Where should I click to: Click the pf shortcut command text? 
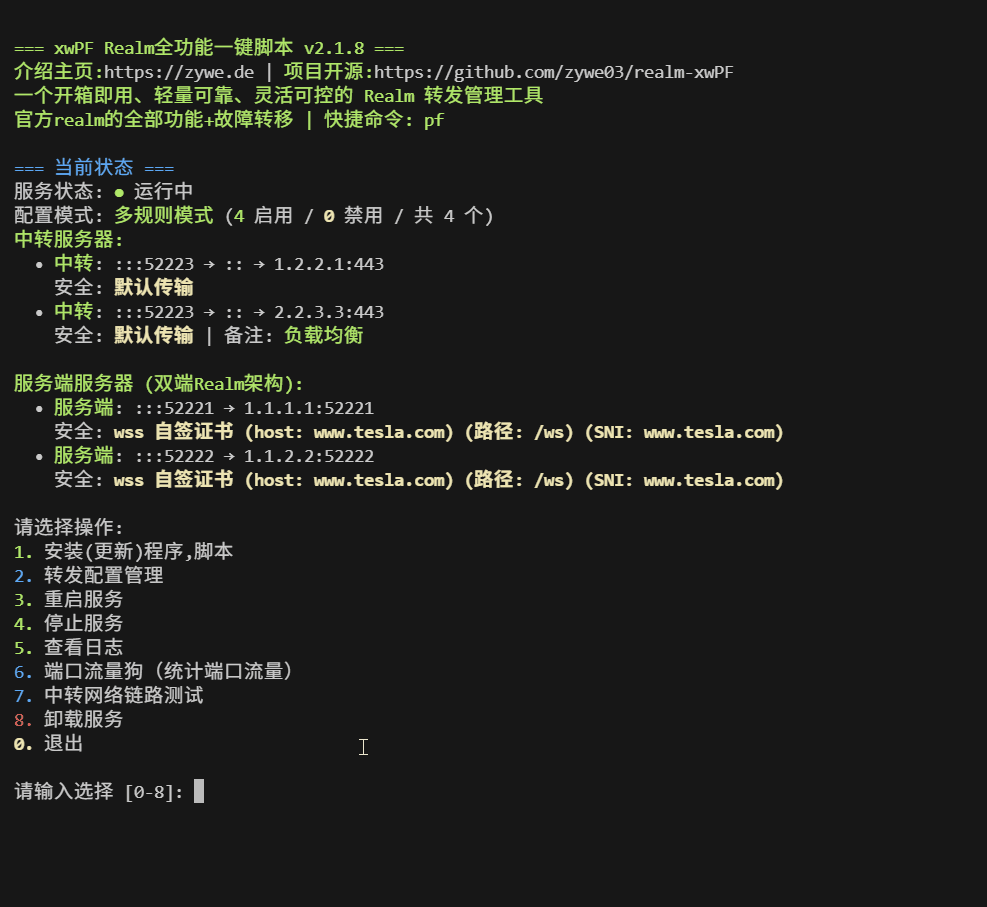pos(434,120)
